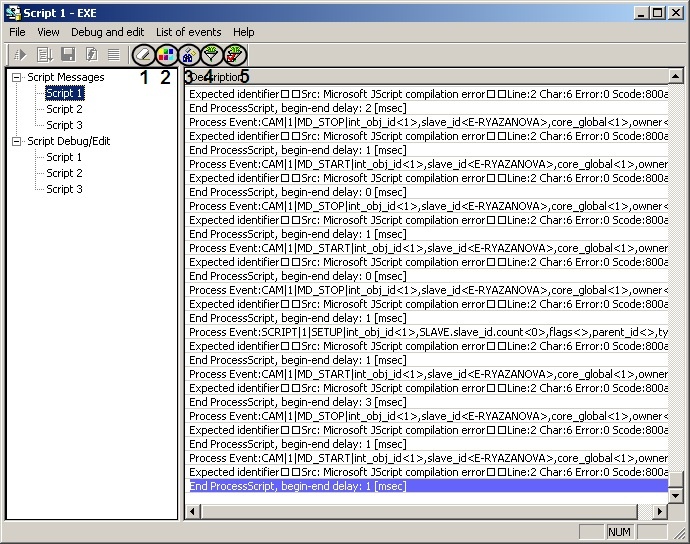Select Script 1 under Script Debug/Edit
690x544 pixels.
pos(64,157)
